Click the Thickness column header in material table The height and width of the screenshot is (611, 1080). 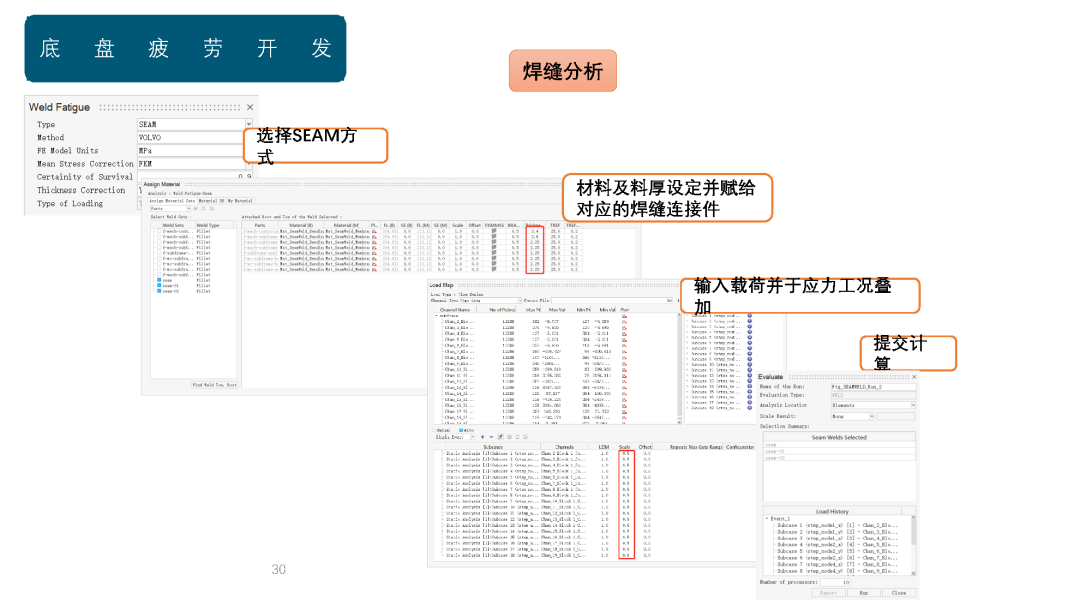point(533,225)
